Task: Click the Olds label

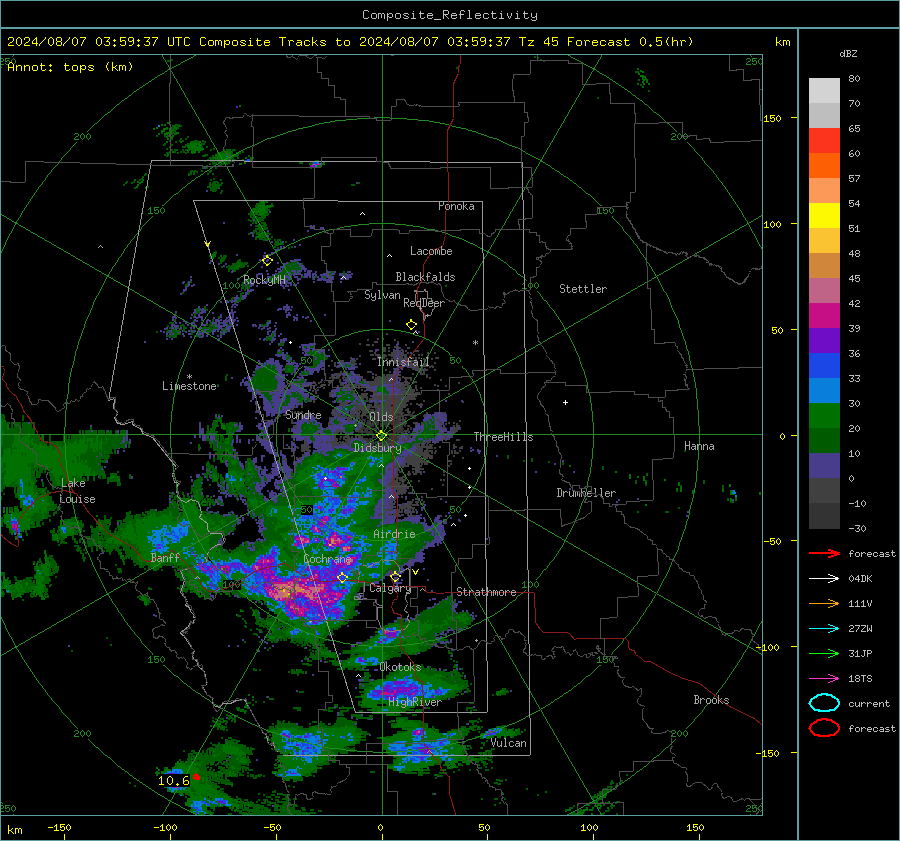Action: 381,417
